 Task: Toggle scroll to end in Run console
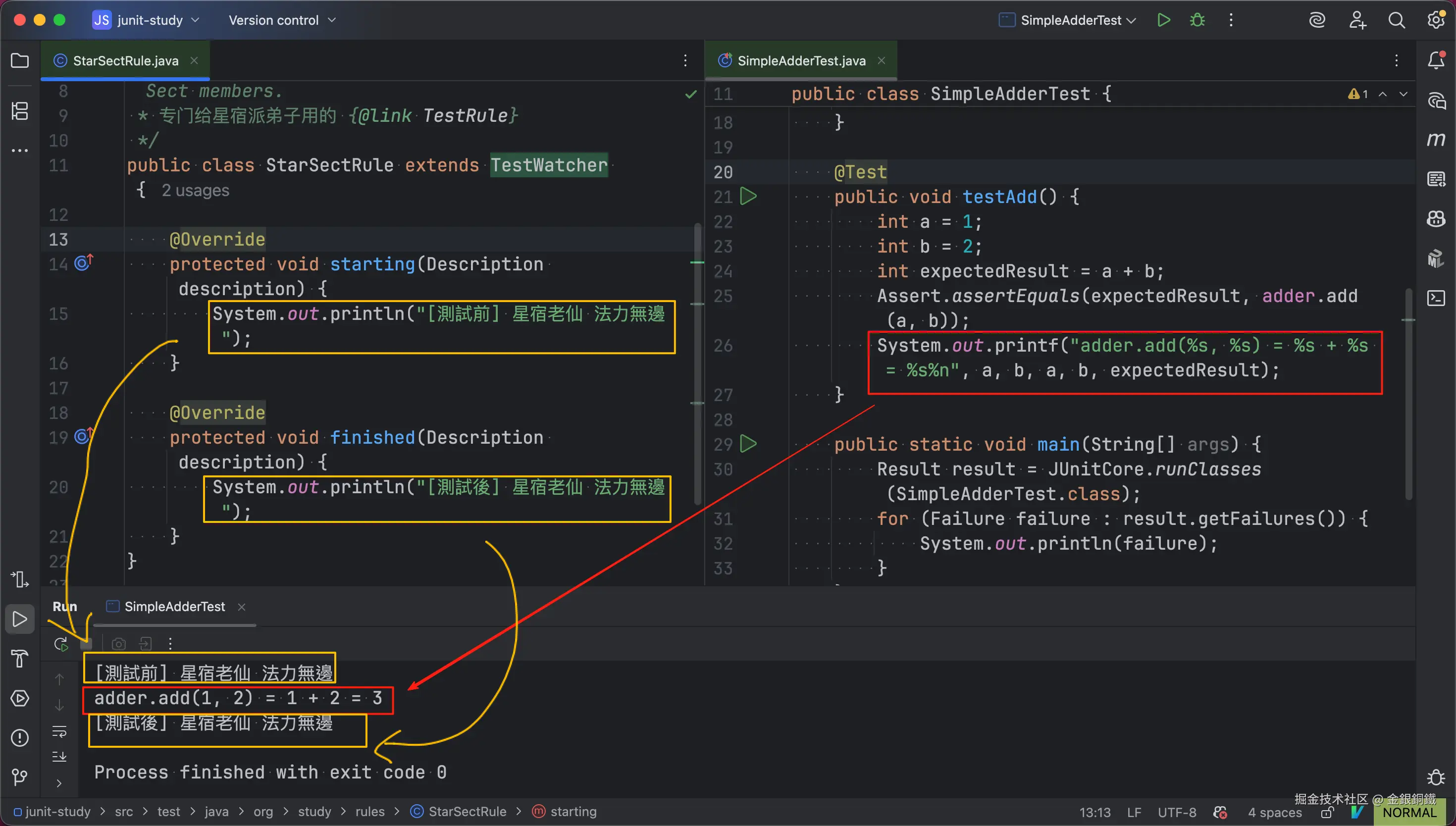[x=59, y=757]
